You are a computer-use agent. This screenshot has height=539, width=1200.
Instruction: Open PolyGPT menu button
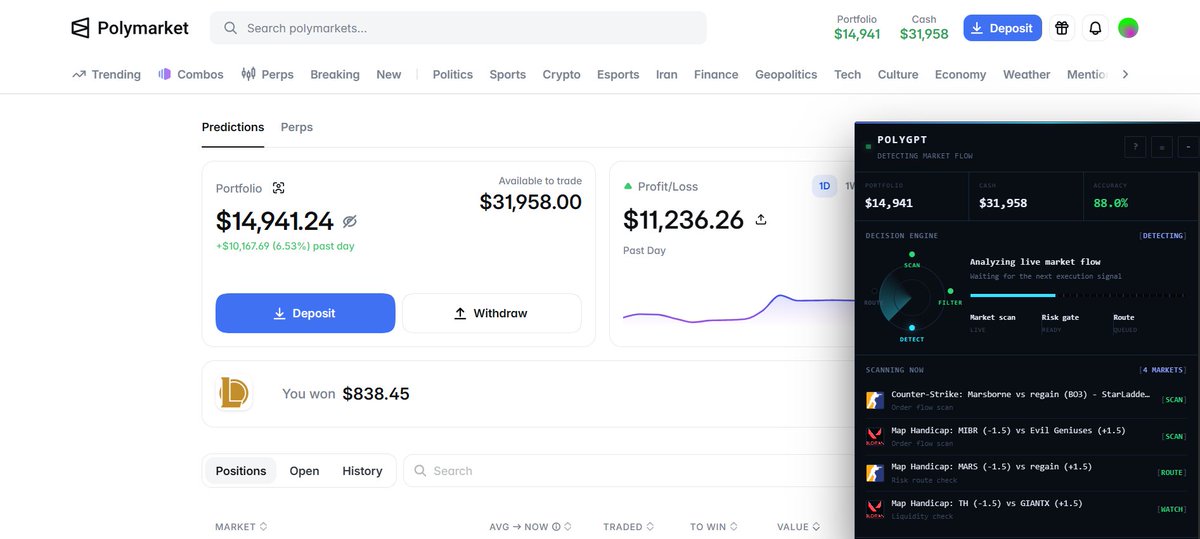pos(1161,147)
